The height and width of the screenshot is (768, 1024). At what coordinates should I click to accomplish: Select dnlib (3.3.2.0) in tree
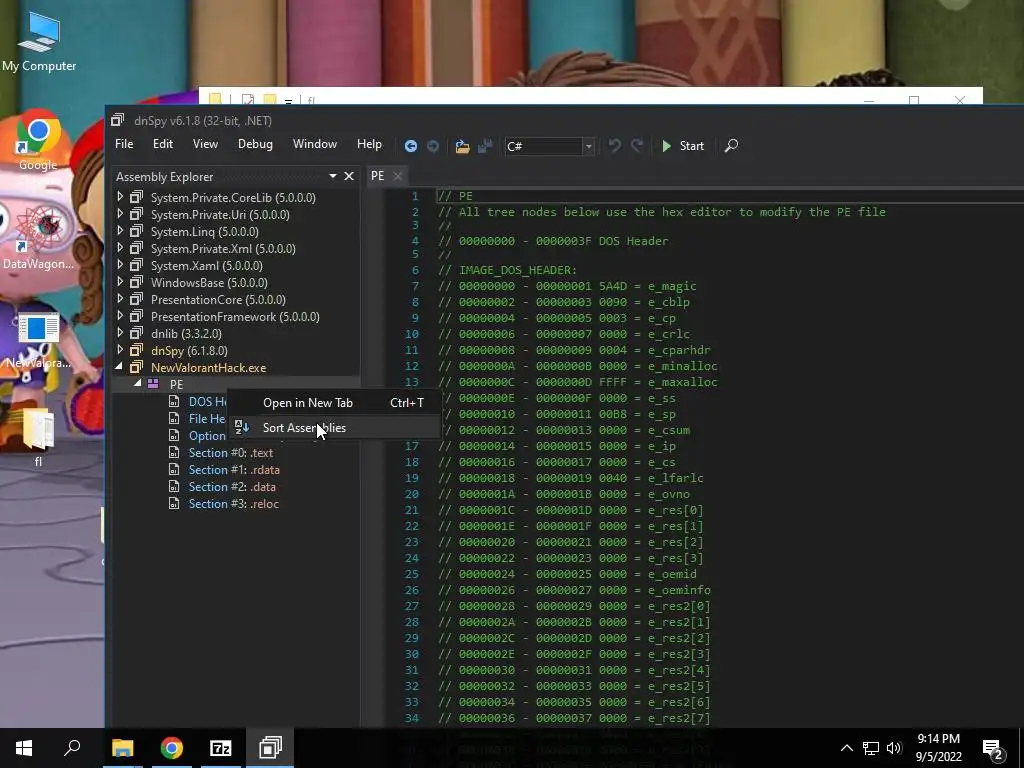point(186,334)
